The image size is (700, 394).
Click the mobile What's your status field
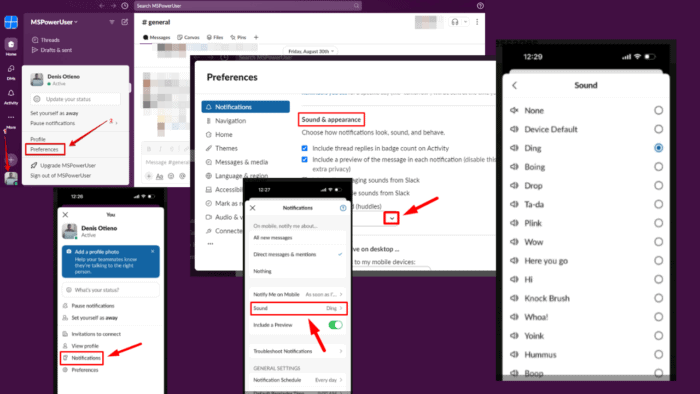(111, 290)
